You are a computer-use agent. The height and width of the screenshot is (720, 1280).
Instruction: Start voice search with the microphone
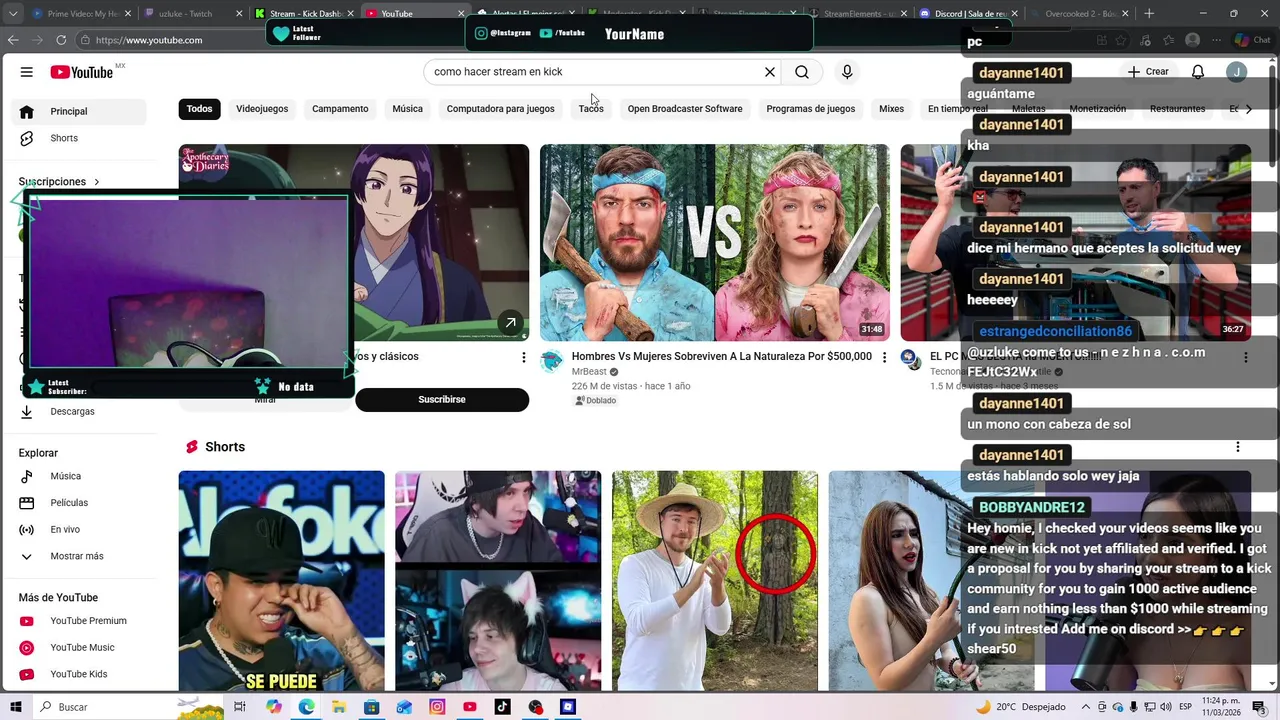pyautogui.click(x=847, y=72)
